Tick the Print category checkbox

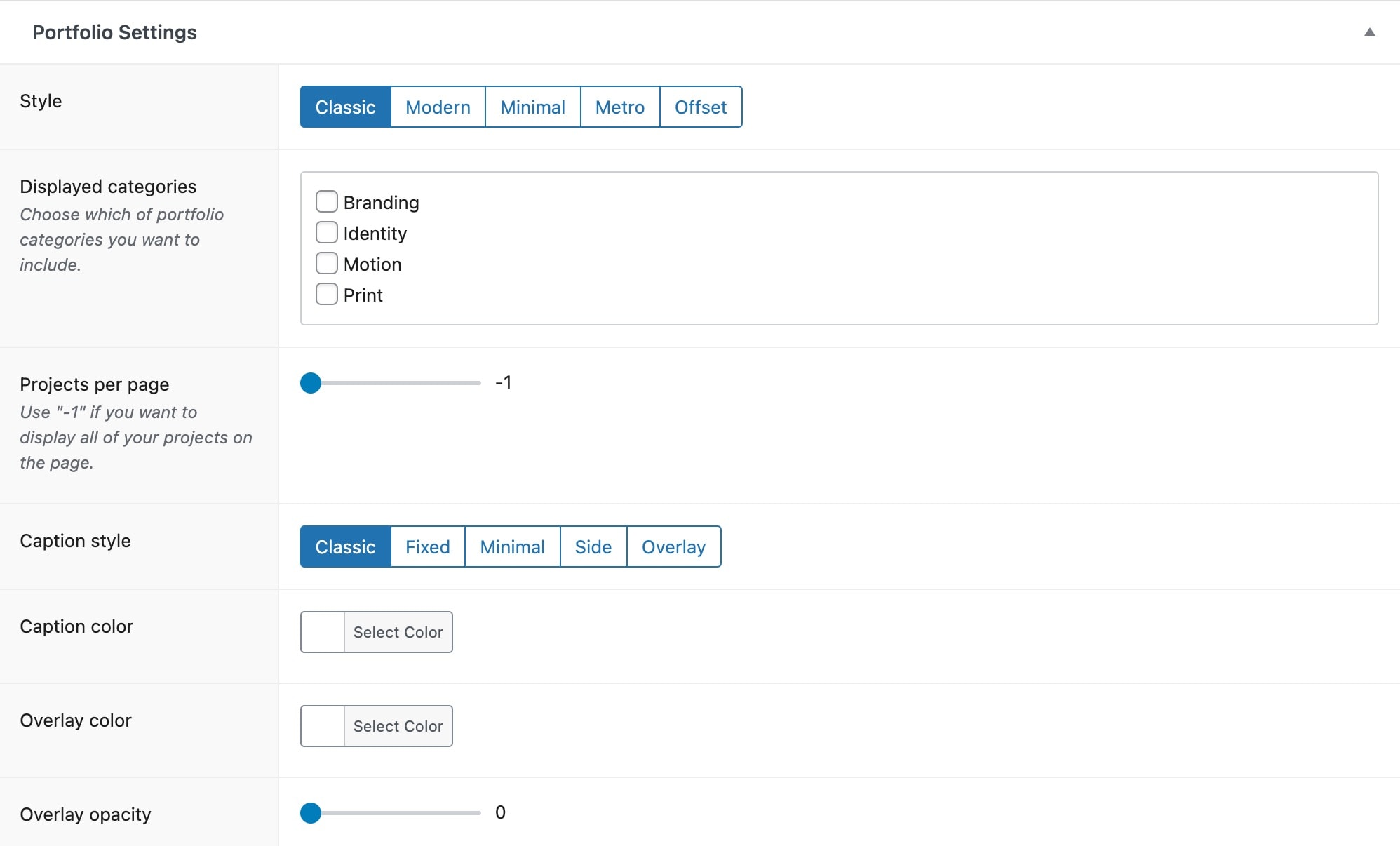click(x=327, y=294)
